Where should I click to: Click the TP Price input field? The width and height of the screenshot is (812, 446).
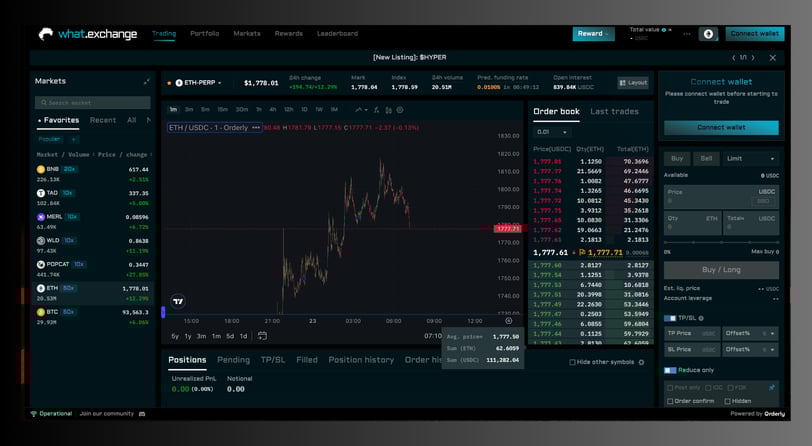click(692, 334)
